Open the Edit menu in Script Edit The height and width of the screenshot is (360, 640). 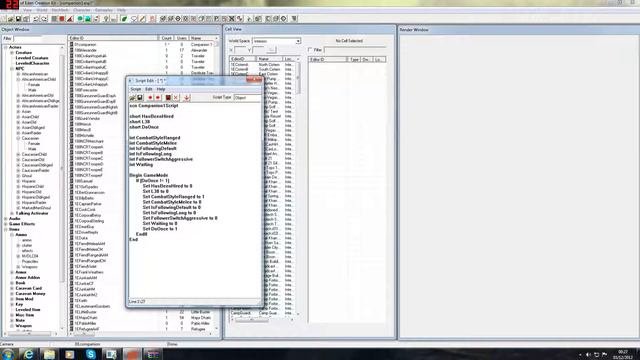pyautogui.click(x=149, y=89)
